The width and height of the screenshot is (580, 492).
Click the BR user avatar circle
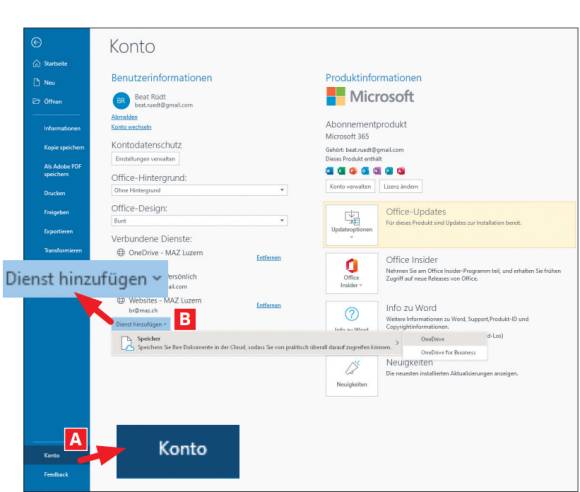click(121, 101)
